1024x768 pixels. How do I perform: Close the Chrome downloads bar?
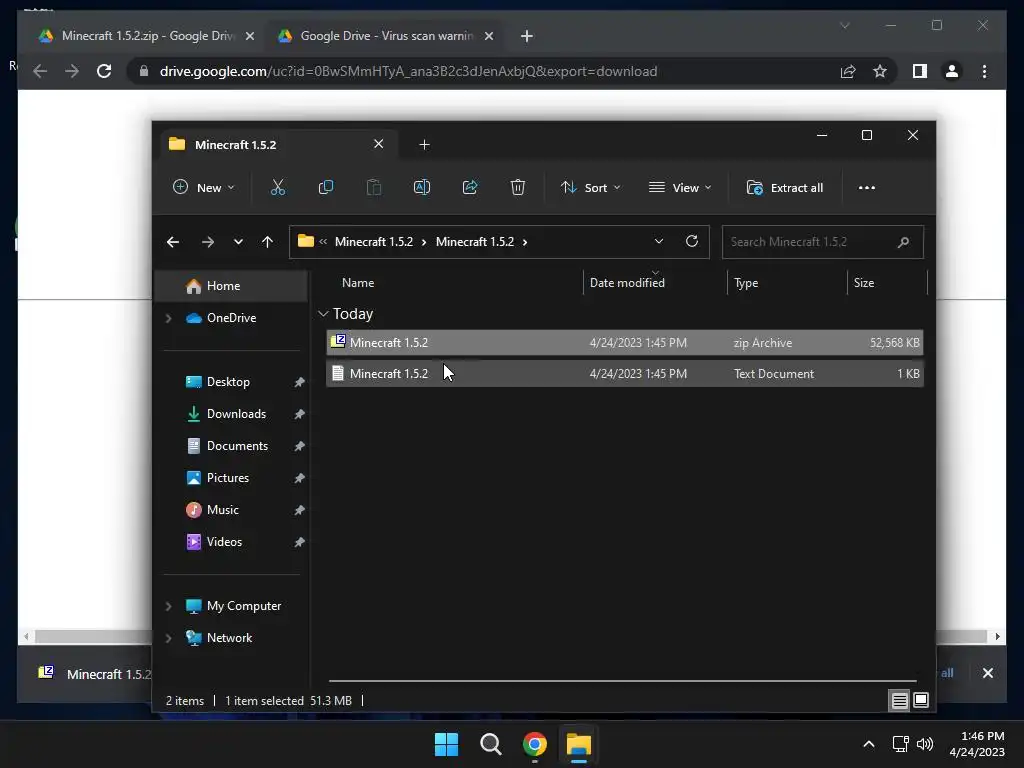[987, 673]
